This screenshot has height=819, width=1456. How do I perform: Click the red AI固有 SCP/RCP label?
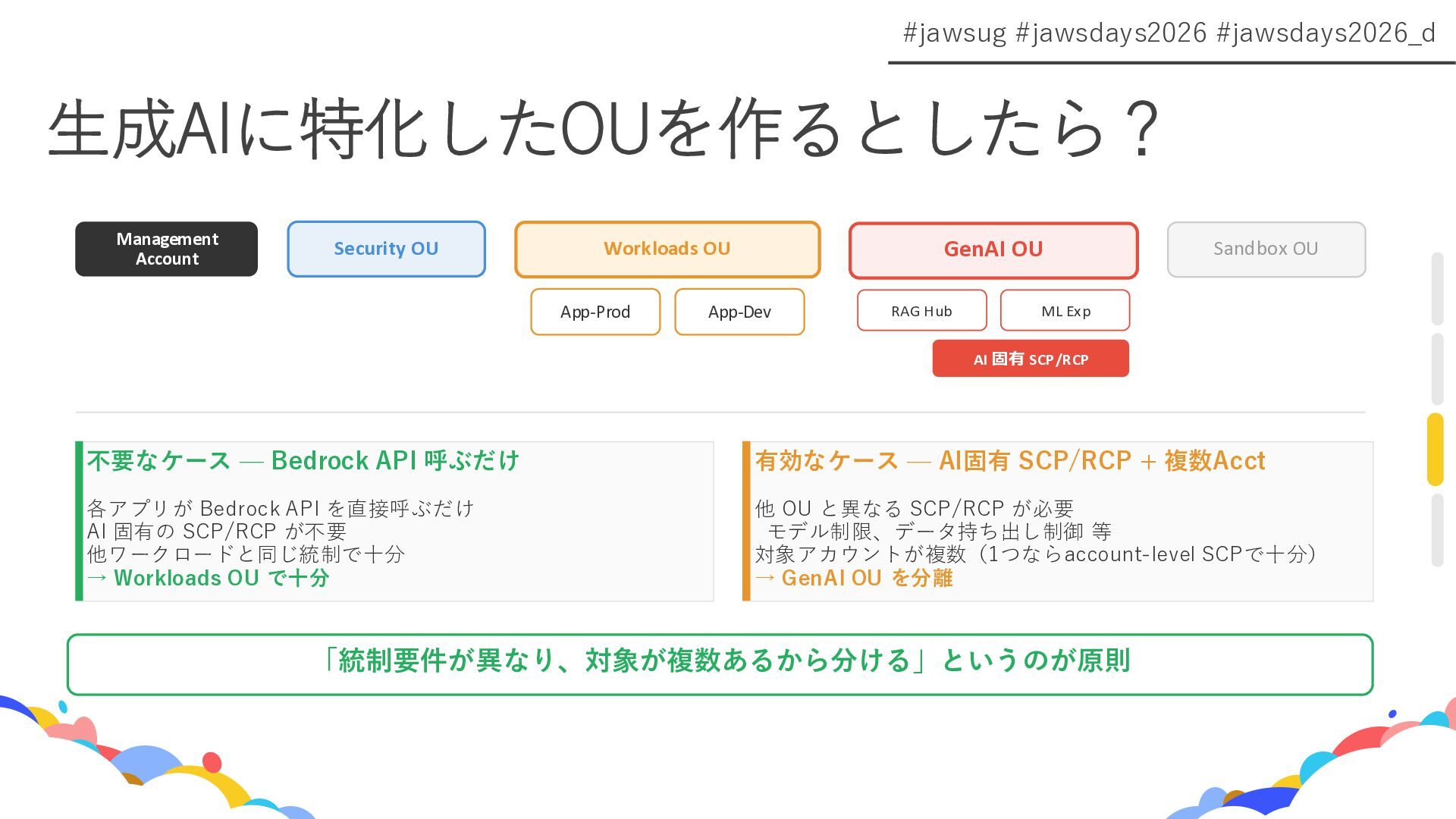pos(1030,359)
